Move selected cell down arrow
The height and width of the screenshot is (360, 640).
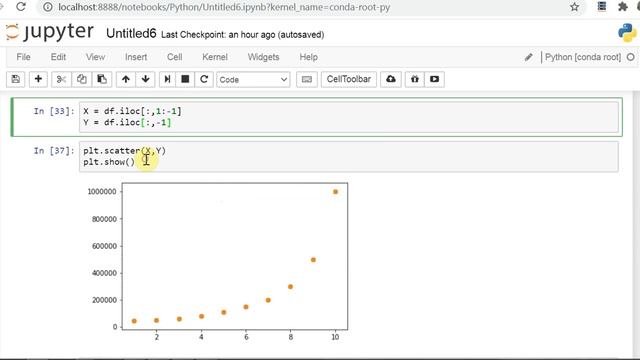tap(145, 79)
